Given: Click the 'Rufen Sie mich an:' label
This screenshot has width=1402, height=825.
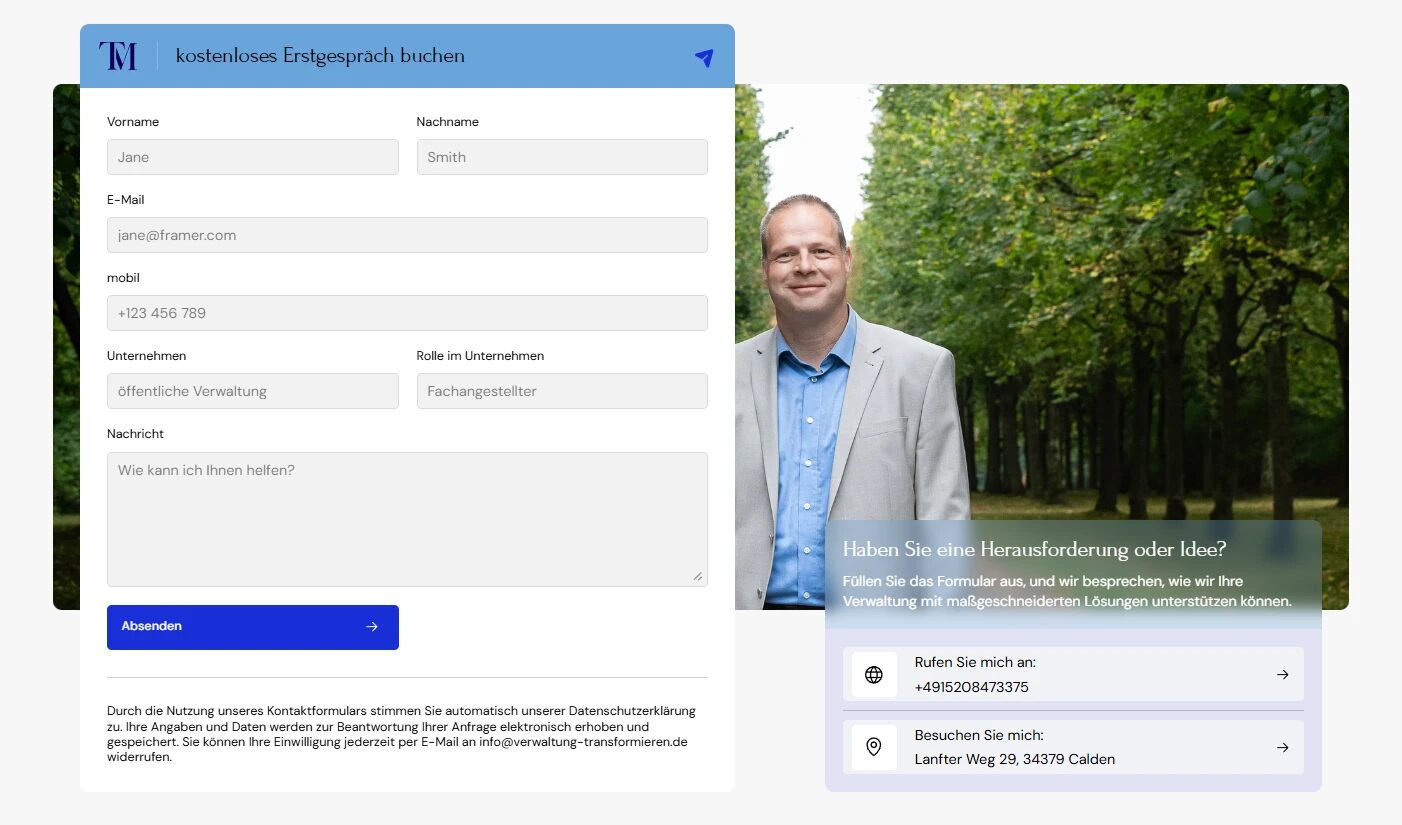Looking at the screenshot, I should click(x=975, y=662).
